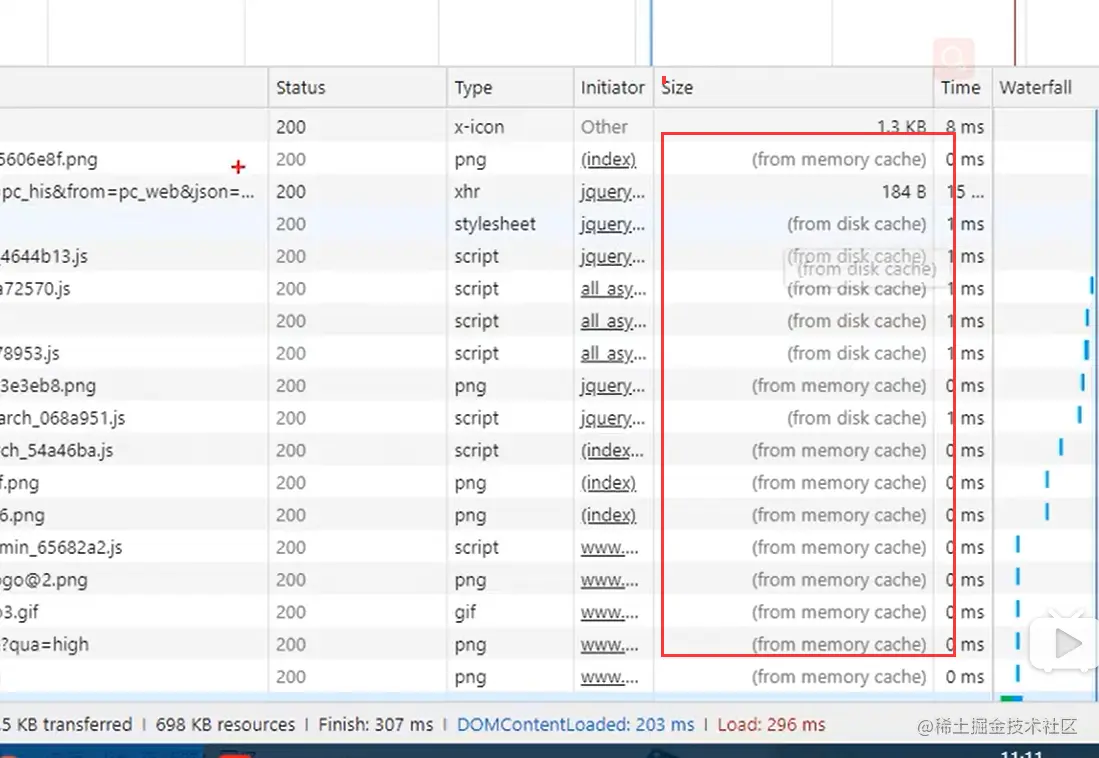The width and height of the screenshot is (1099, 758).
Task: Open all_asy initiator link of a72570.js
Action: click(613, 288)
